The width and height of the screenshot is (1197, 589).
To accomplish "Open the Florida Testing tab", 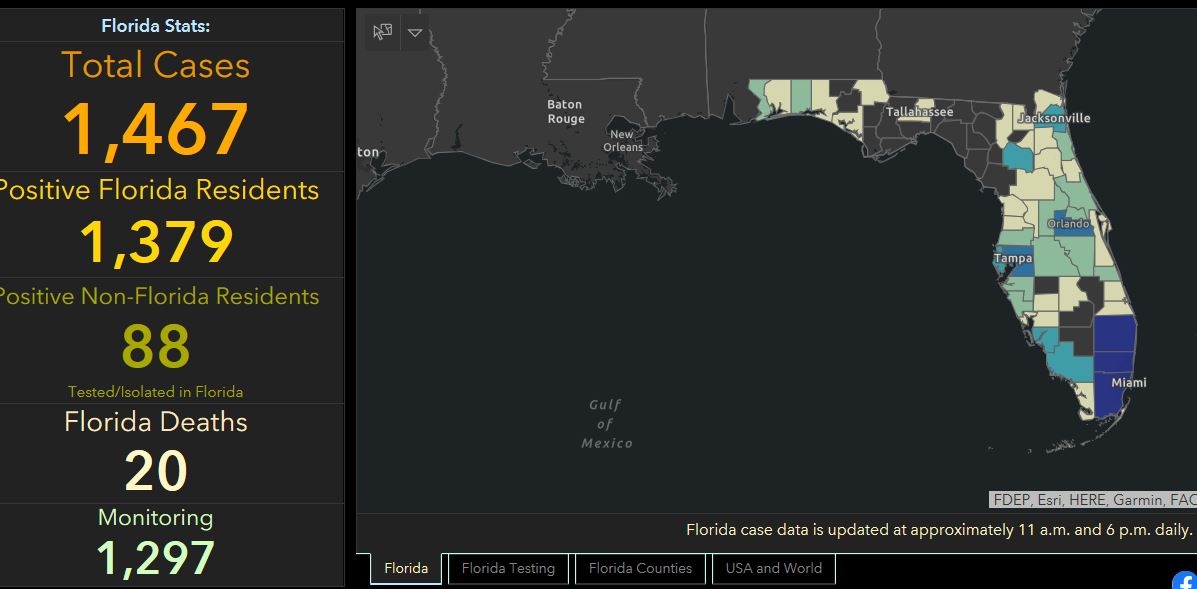I will [508, 568].
